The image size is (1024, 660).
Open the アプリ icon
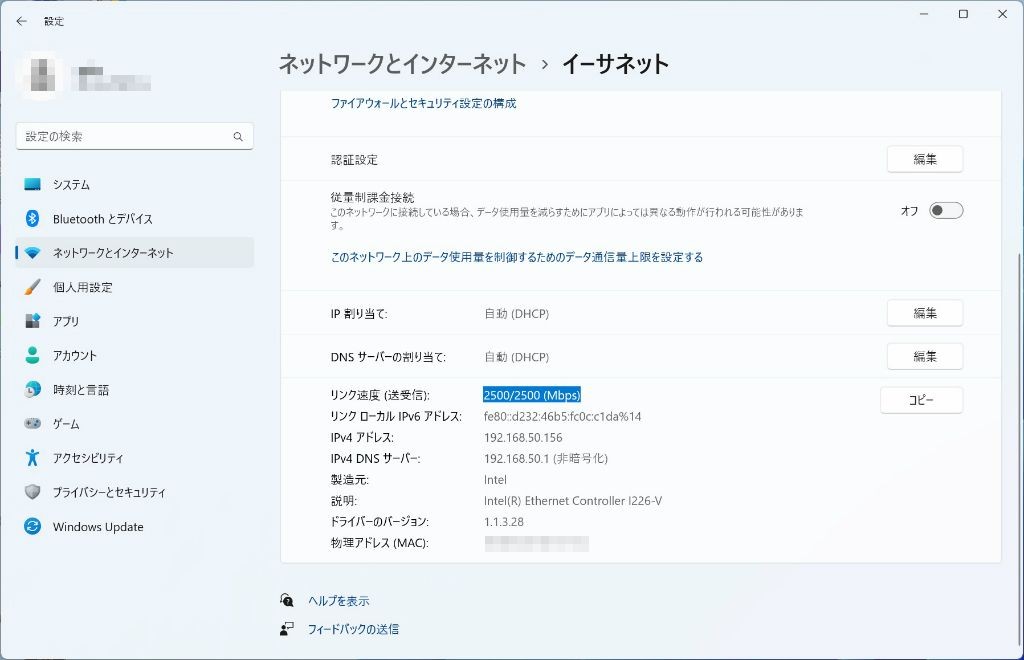33,321
